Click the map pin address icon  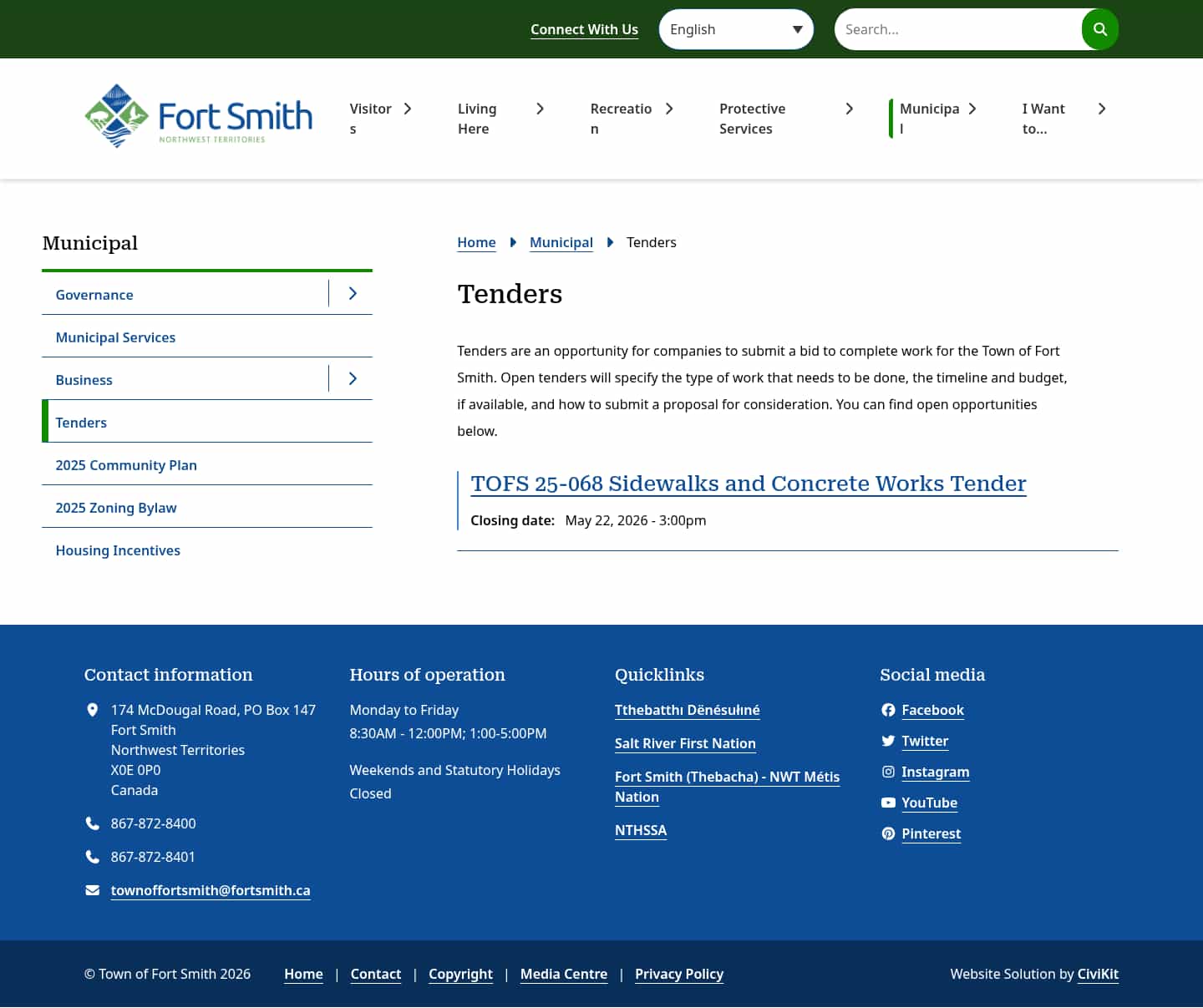click(93, 710)
